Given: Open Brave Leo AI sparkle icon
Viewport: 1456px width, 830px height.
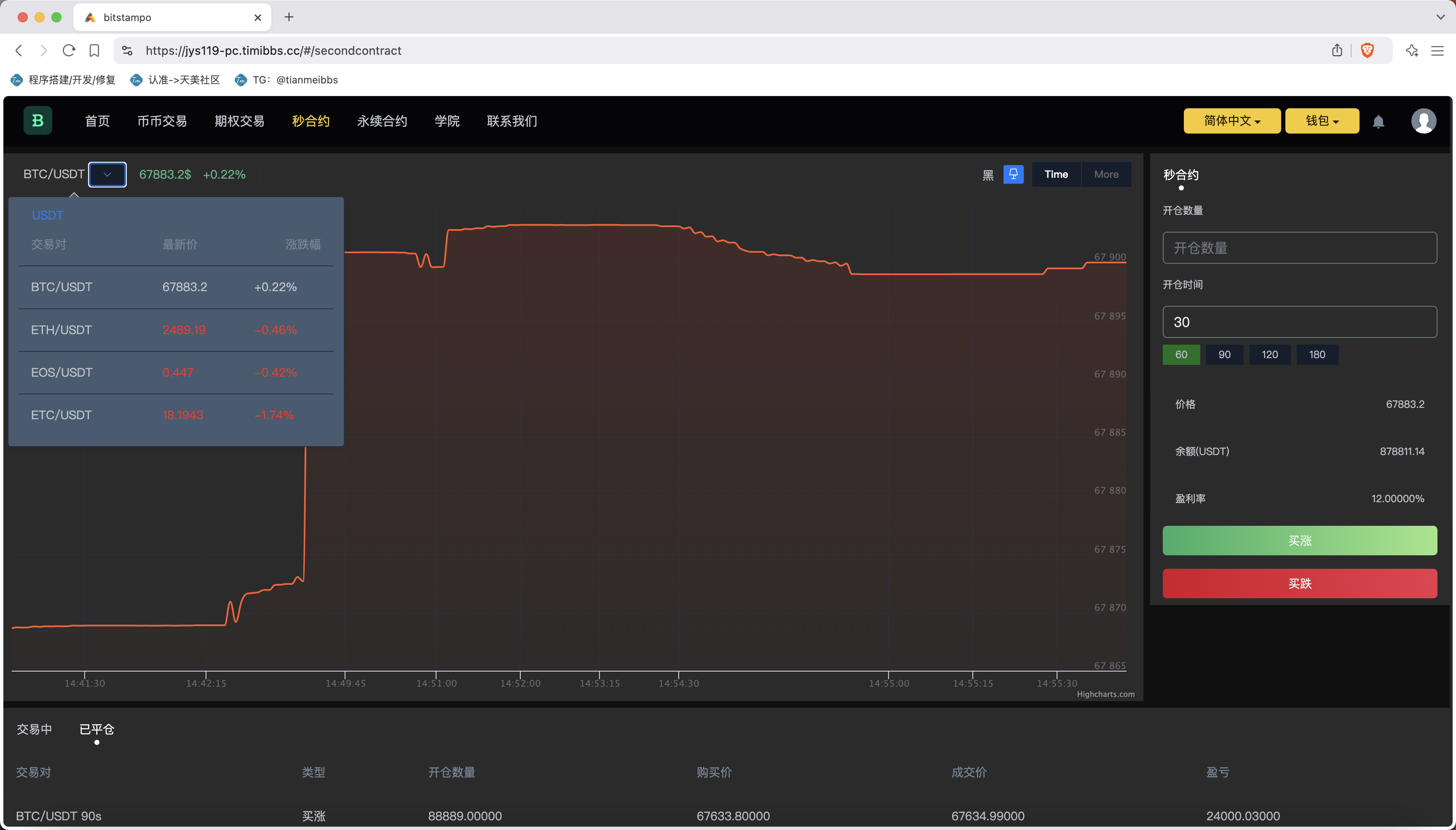Looking at the screenshot, I should pos(1411,50).
